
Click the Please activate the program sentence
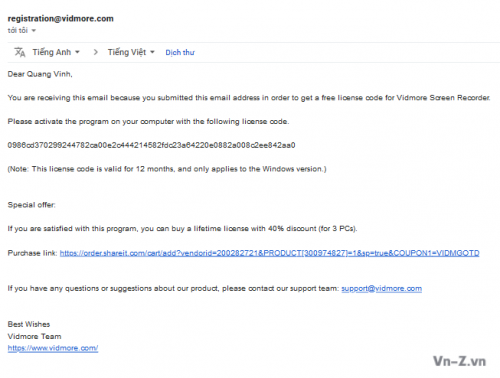tap(148, 122)
